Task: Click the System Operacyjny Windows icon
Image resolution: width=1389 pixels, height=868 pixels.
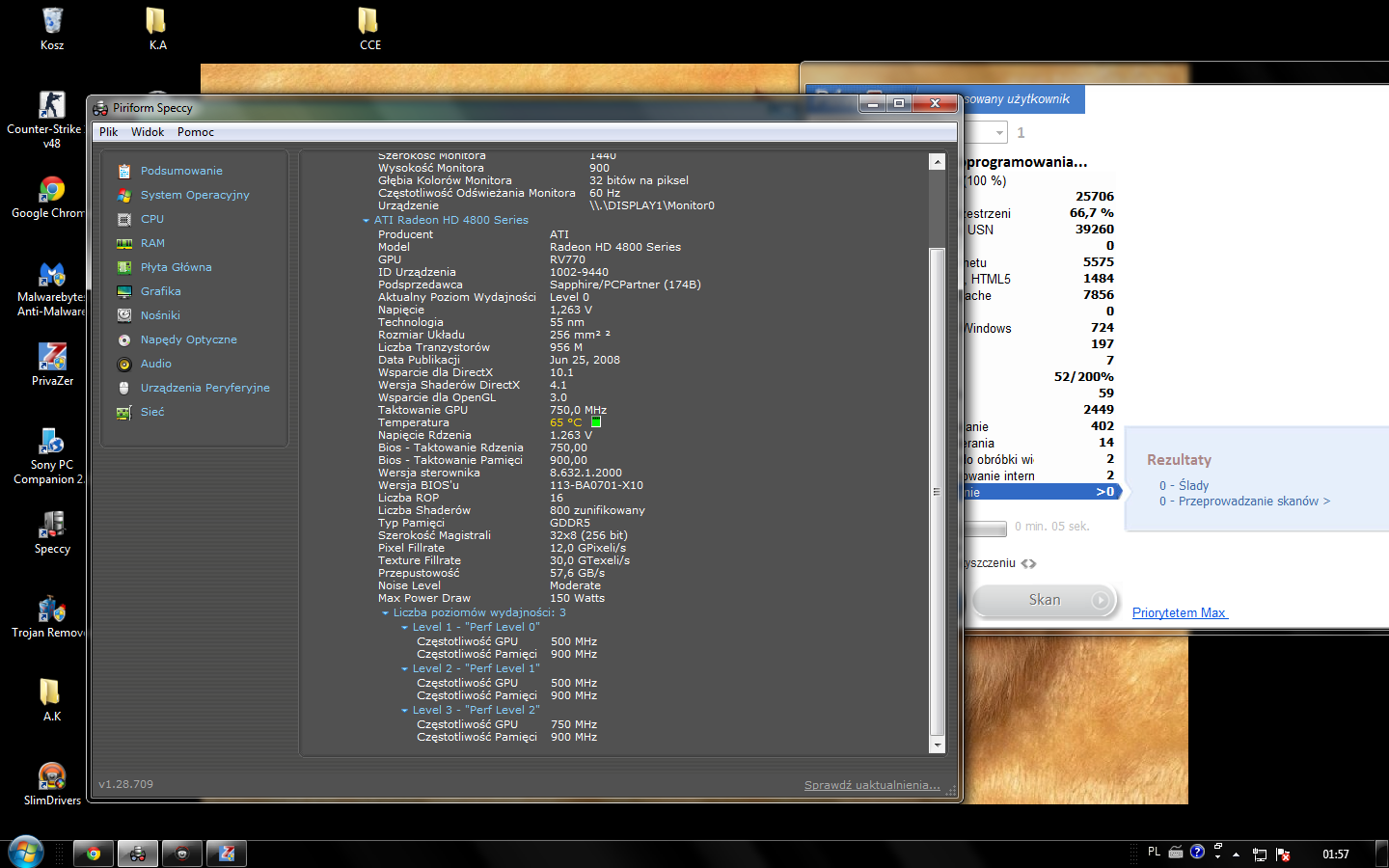Action: [x=123, y=195]
